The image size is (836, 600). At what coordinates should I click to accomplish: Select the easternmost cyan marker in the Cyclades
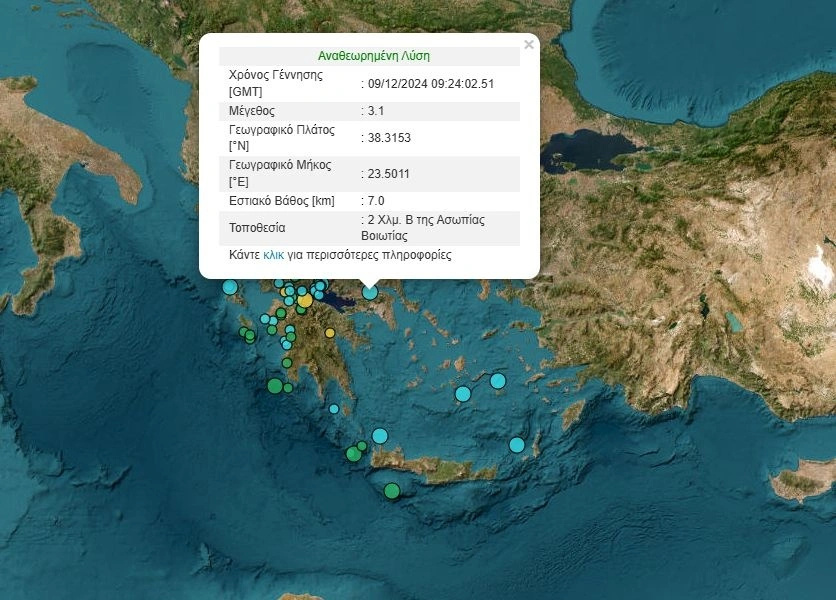pyautogui.click(x=498, y=380)
